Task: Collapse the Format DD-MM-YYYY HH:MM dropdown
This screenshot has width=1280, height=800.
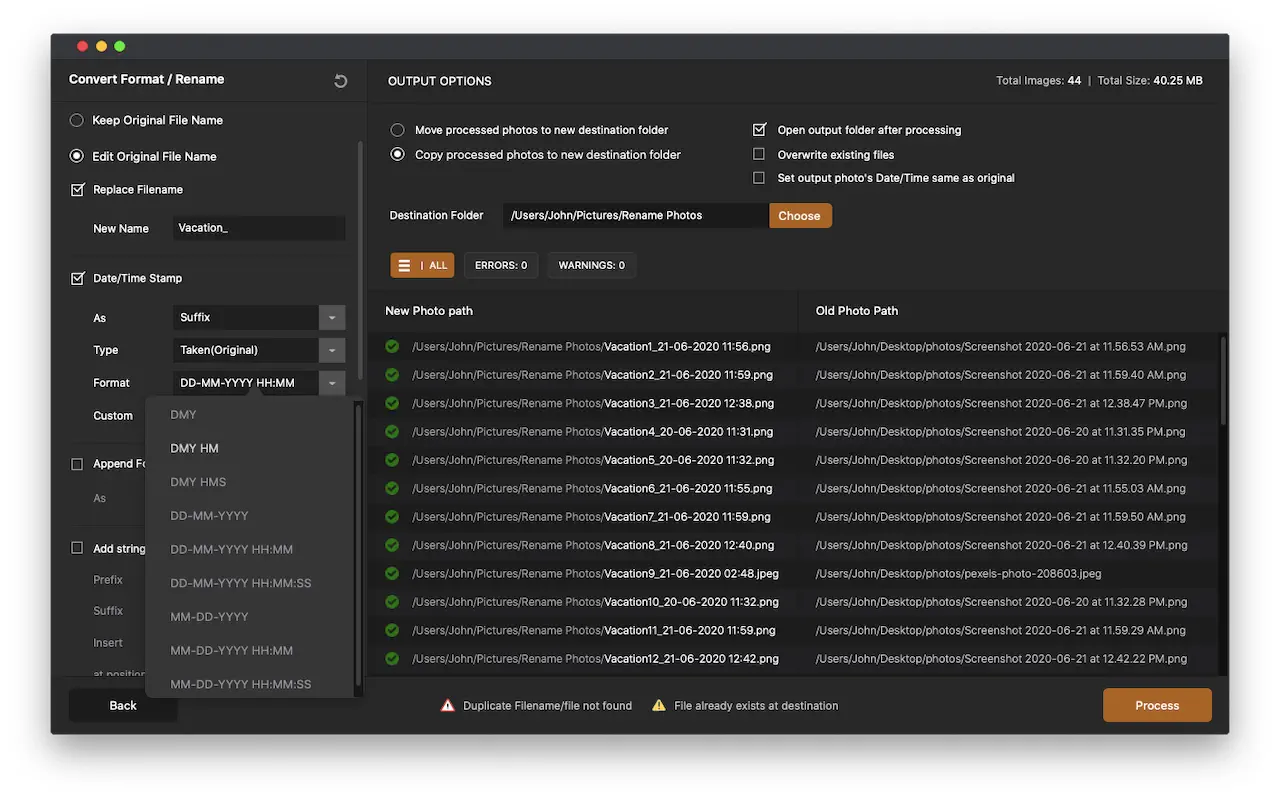Action: click(x=332, y=383)
